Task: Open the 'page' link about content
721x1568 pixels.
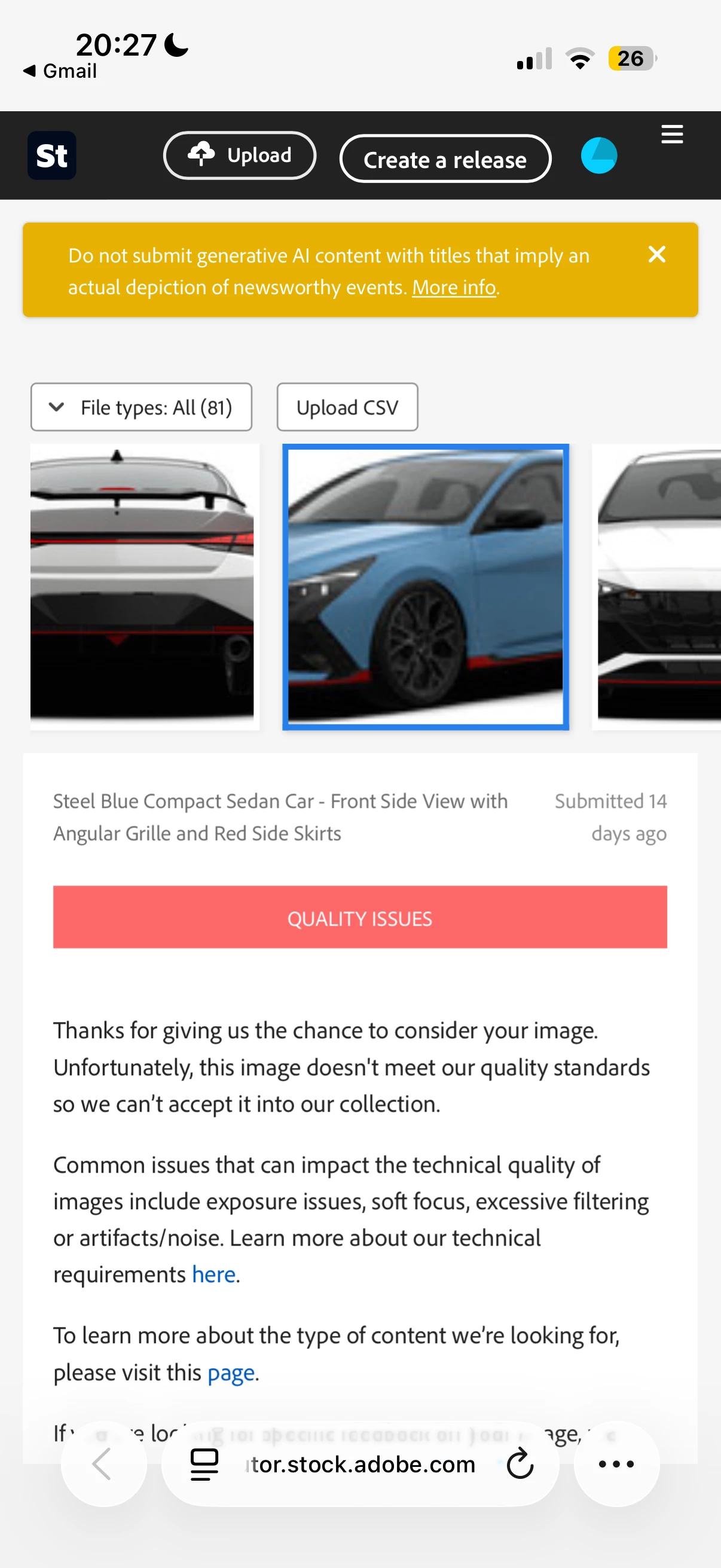Action: coord(231,1372)
